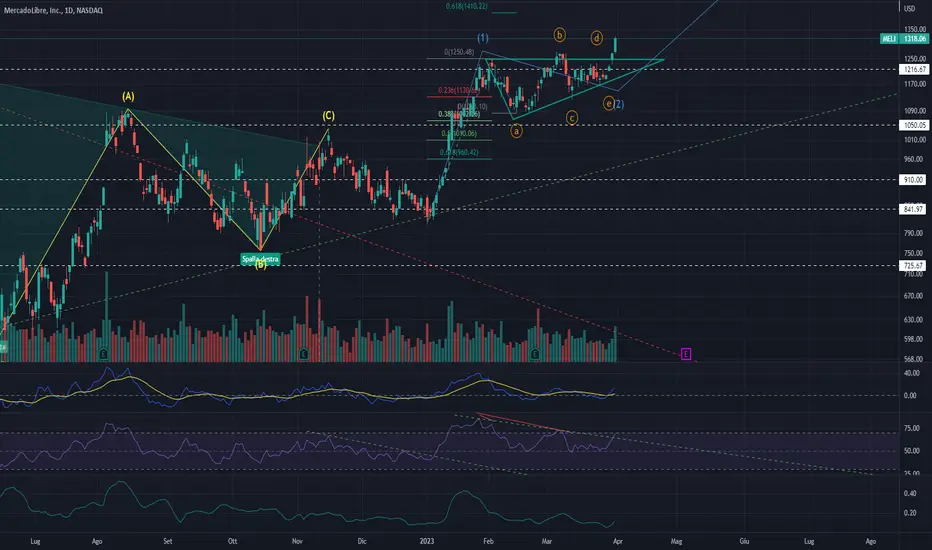Open the USD currency selector on price axis
This screenshot has width=932, height=550.
pos(909,8)
